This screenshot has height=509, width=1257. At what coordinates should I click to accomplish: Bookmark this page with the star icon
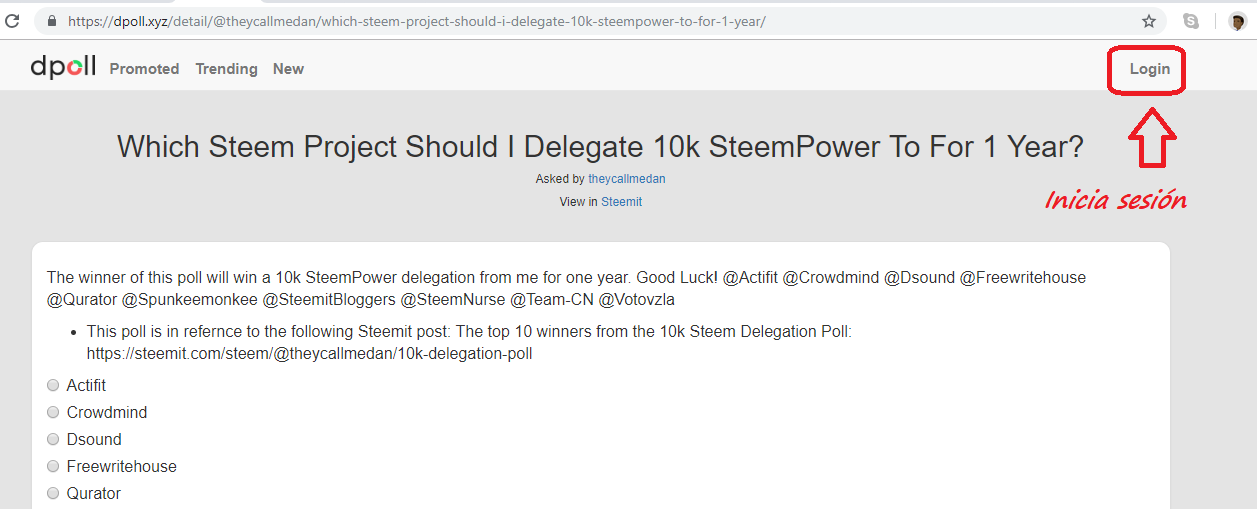[1149, 21]
